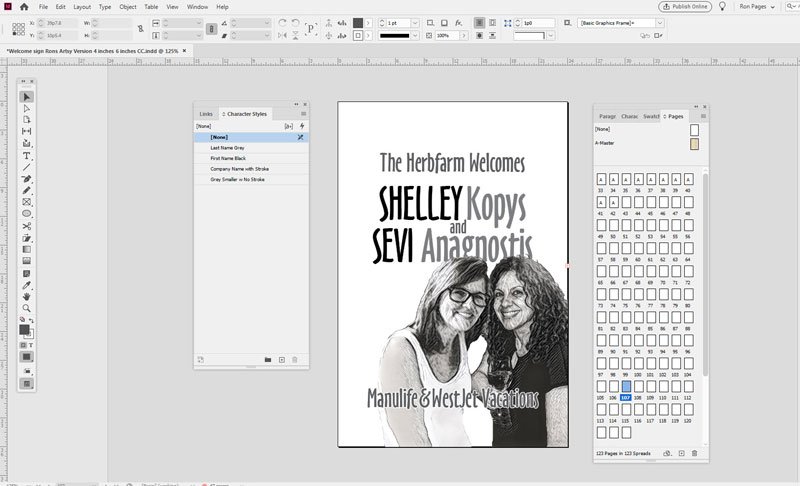
Task: Open stroke weight 1 pt dropdown
Action: click(x=415, y=23)
